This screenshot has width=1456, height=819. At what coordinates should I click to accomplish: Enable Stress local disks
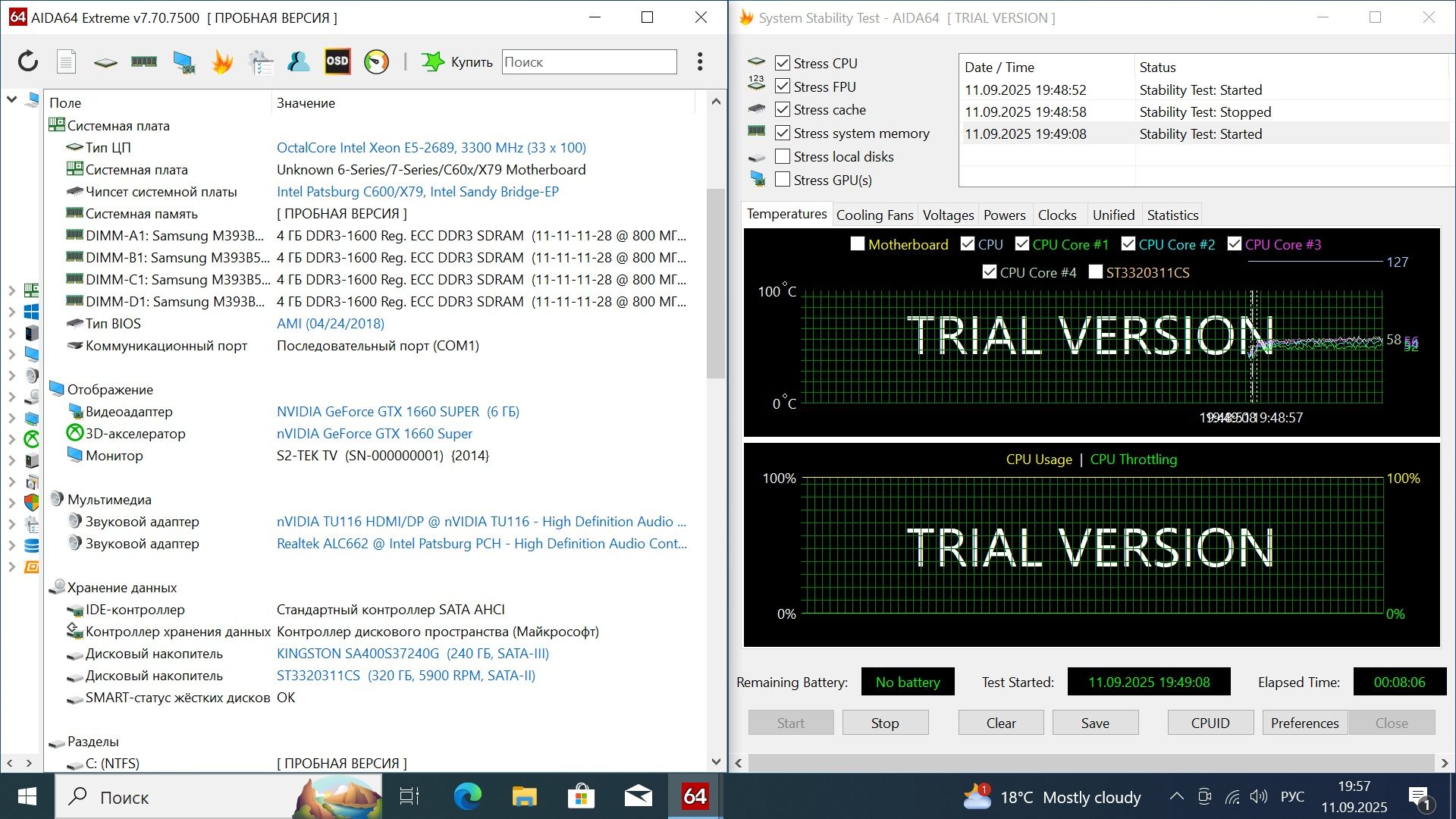[x=783, y=157]
